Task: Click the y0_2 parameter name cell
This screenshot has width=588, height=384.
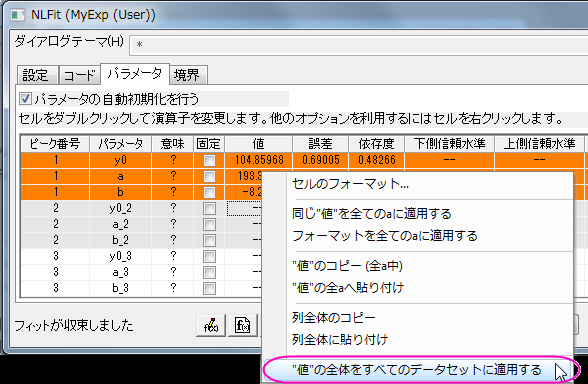Action: [x=120, y=208]
